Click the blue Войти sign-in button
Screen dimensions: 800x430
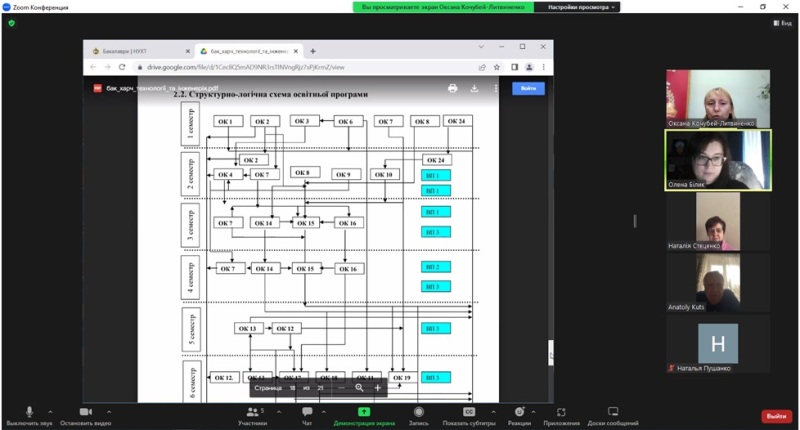528,88
